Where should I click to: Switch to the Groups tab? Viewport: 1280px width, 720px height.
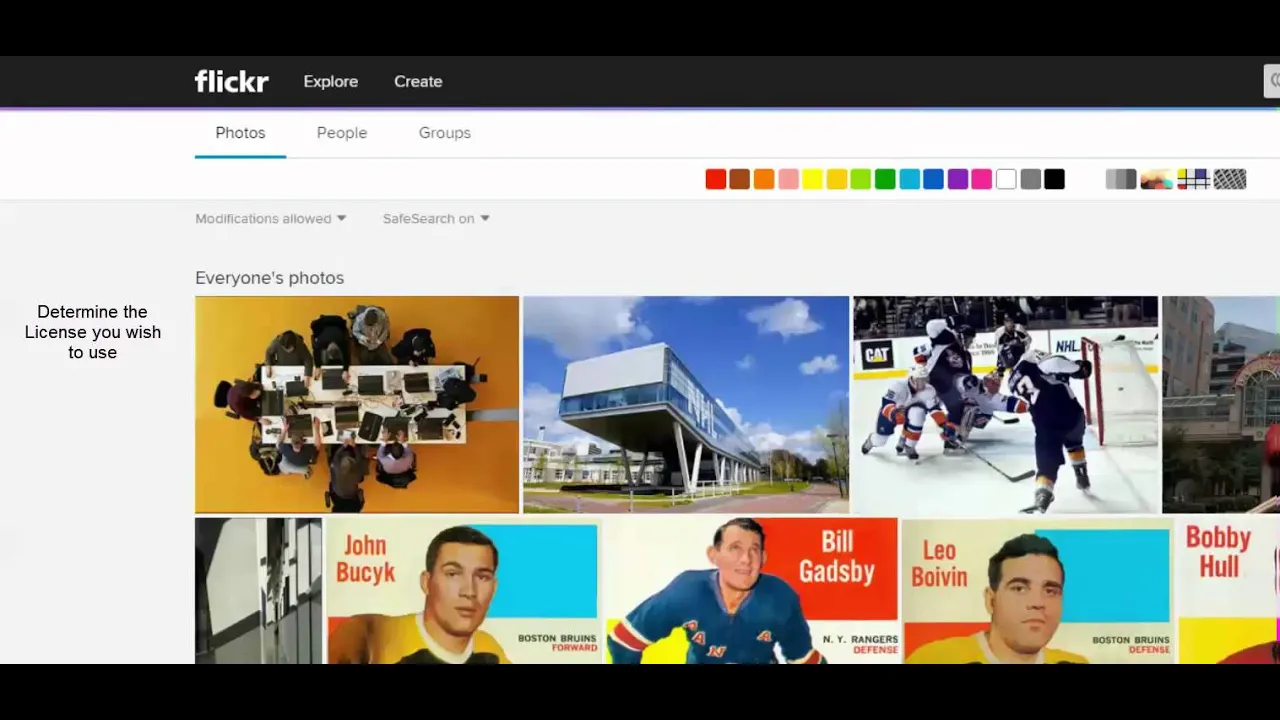tap(445, 133)
